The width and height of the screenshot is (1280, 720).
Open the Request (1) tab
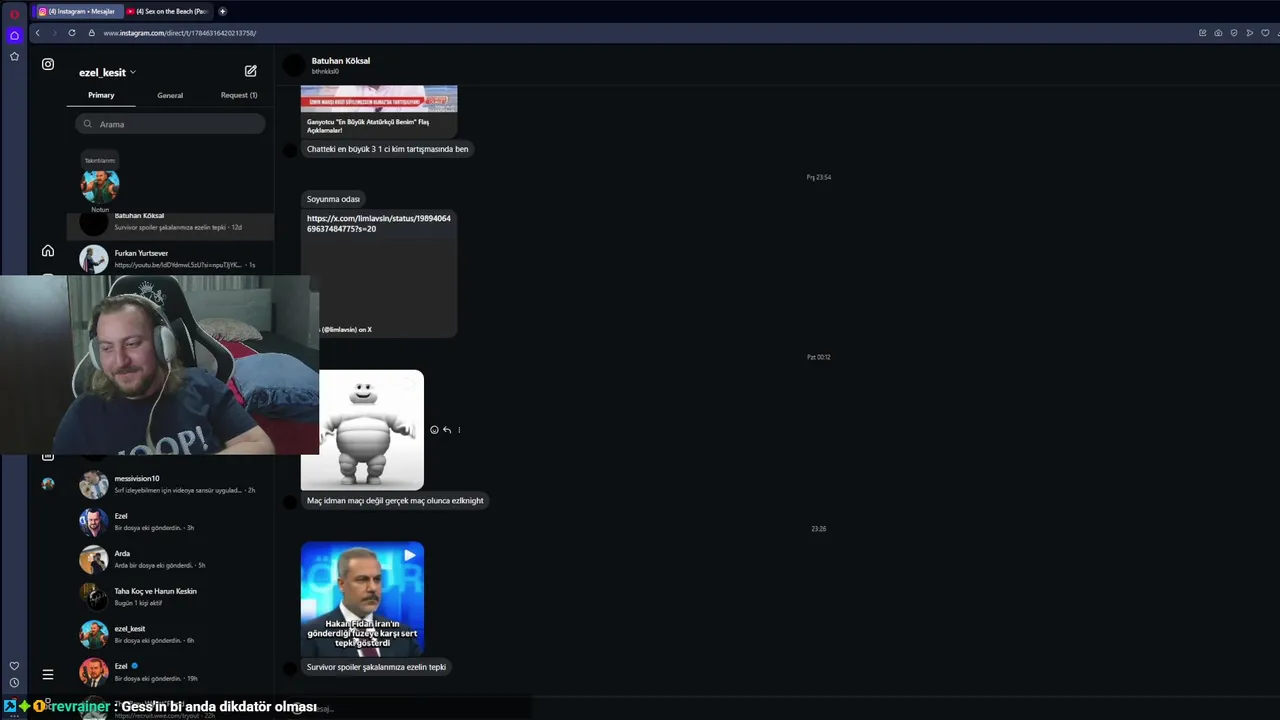239,95
